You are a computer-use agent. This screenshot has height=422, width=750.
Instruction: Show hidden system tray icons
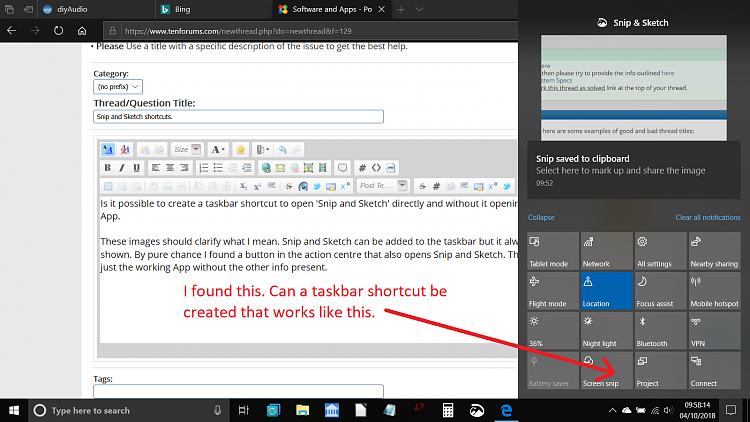(612, 410)
